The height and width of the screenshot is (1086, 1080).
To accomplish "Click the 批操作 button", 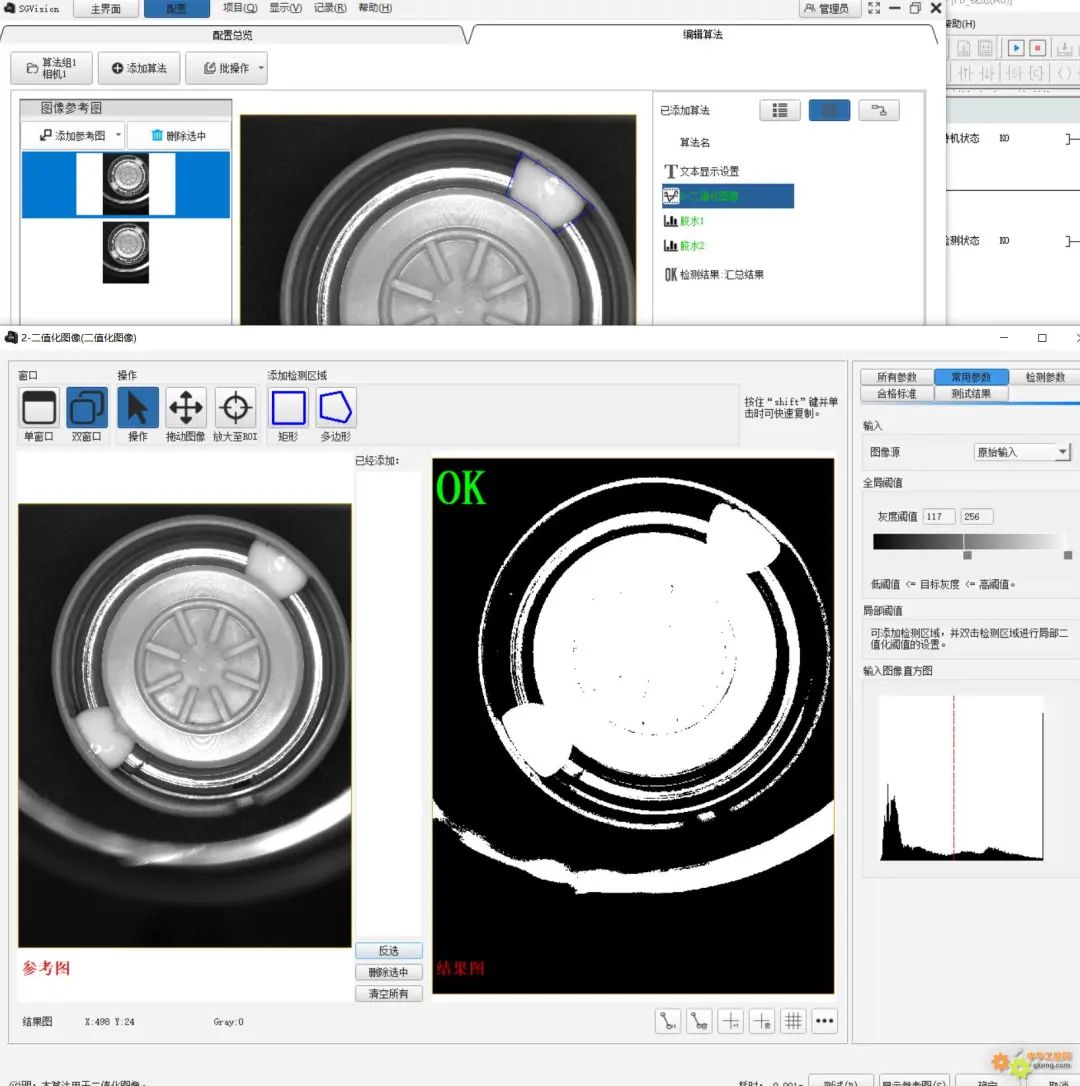I will pyautogui.click(x=226, y=68).
